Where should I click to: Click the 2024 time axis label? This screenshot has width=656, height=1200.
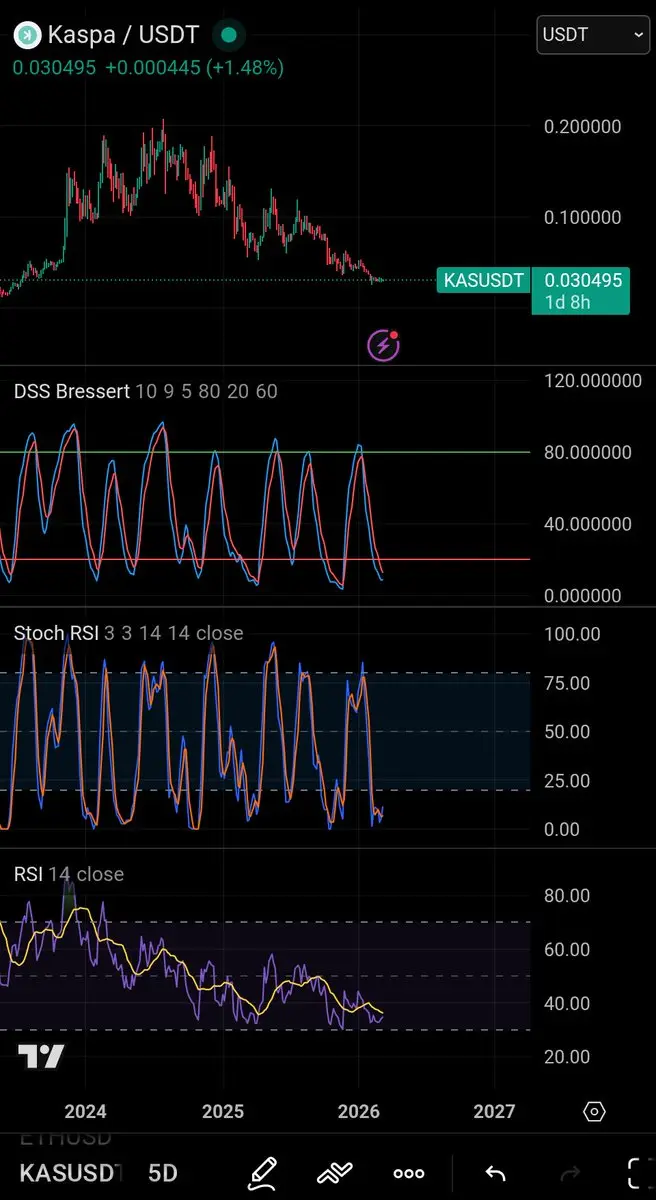pyautogui.click(x=85, y=1111)
